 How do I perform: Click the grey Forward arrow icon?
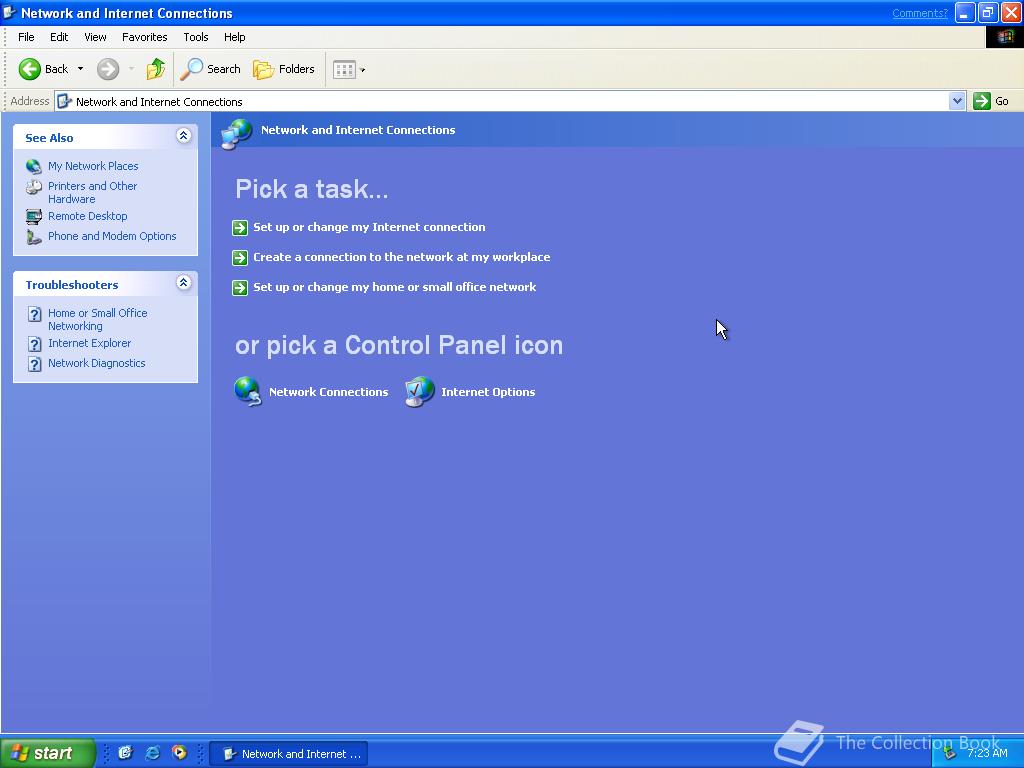[108, 69]
